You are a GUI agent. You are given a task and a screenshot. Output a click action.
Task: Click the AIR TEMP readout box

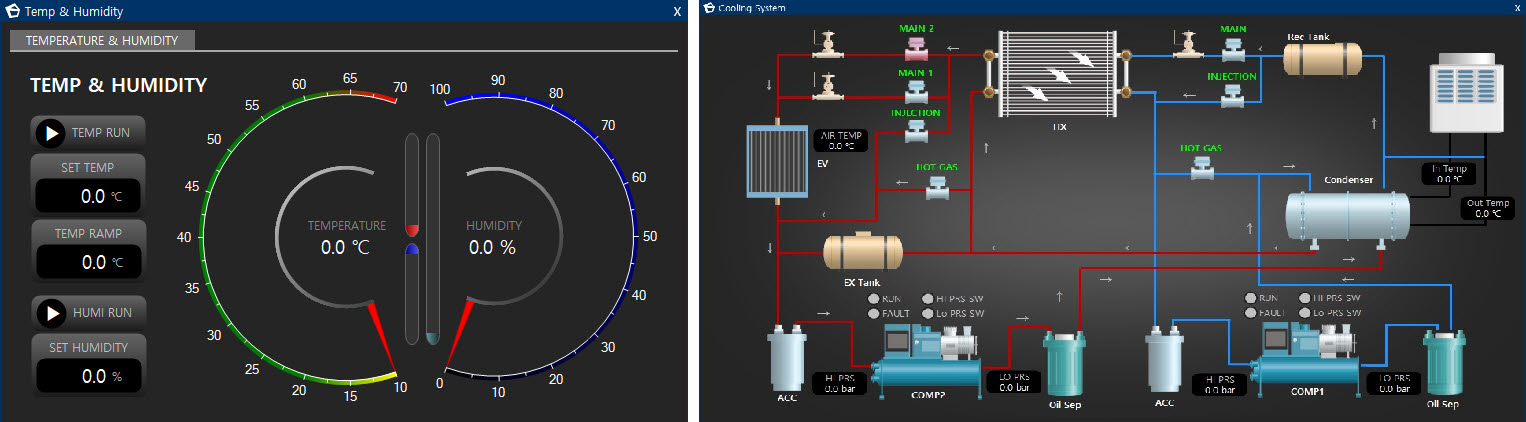pyautogui.click(x=841, y=140)
